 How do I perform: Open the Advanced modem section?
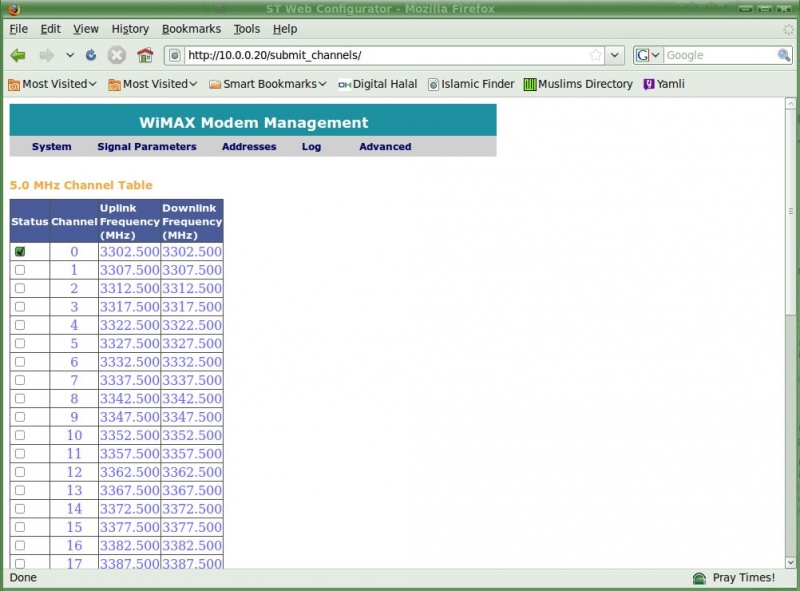click(385, 147)
